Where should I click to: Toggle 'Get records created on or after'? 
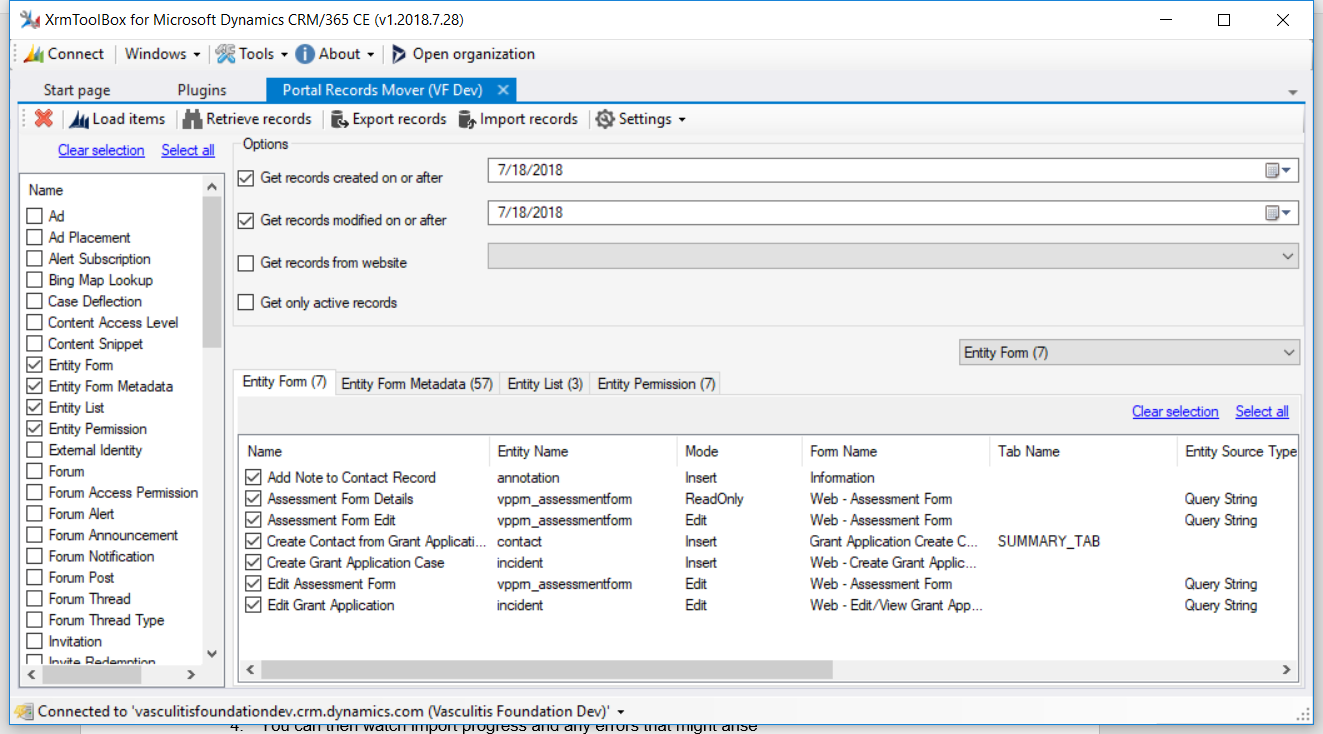tap(246, 178)
